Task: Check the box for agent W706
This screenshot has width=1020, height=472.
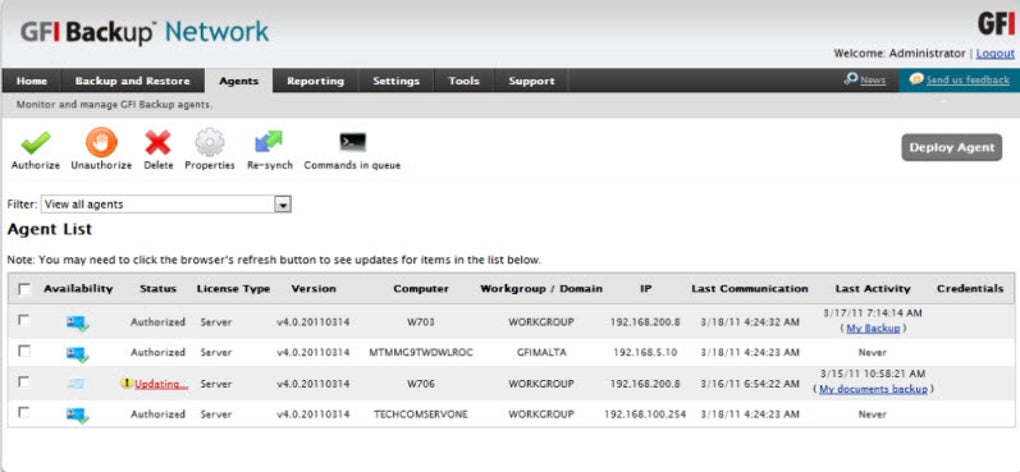Action: click(24, 382)
